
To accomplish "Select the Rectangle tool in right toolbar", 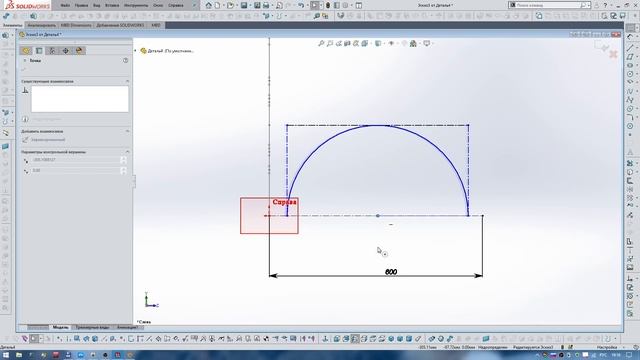I will (630, 57).
